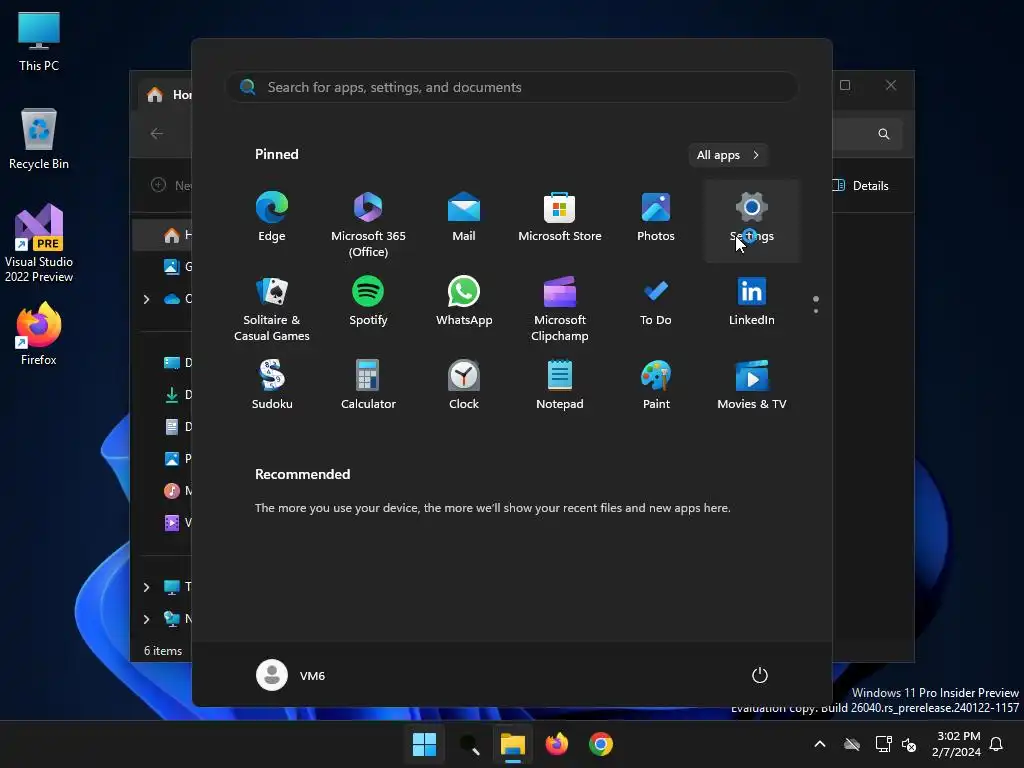This screenshot has width=1024, height=768.
Task: Expand This PC node in Explorer sidebar
Action: (146, 587)
